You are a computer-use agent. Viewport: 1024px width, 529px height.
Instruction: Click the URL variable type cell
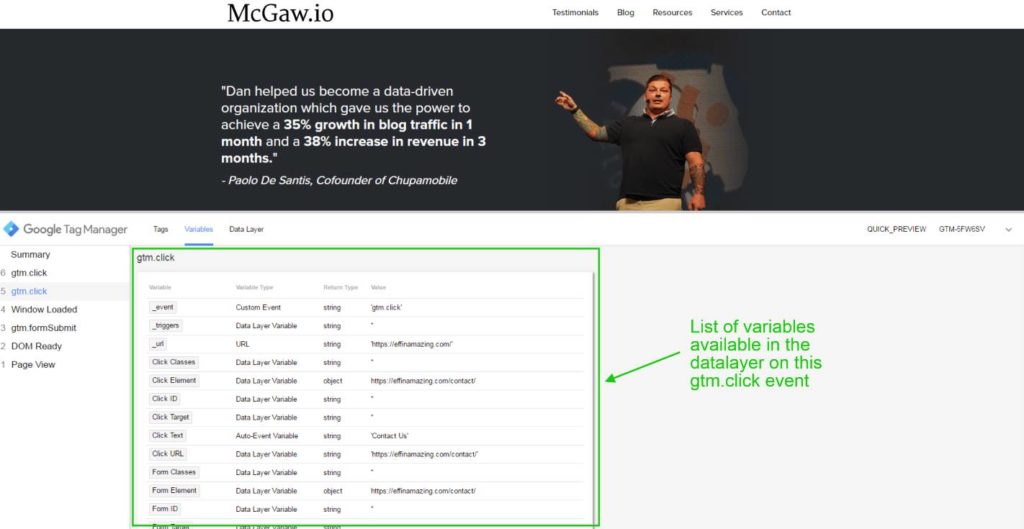242,344
